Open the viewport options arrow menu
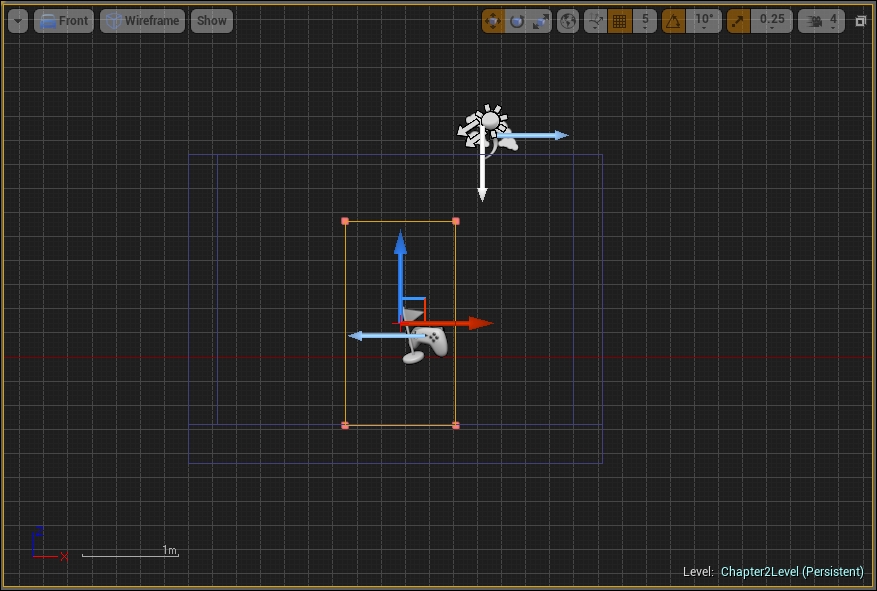Viewport: 877px width, 591px height. (17, 21)
